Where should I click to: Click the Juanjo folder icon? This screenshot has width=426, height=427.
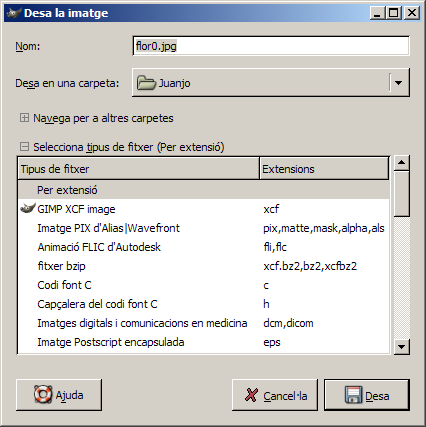pyautogui.click(x=146, y=83)
